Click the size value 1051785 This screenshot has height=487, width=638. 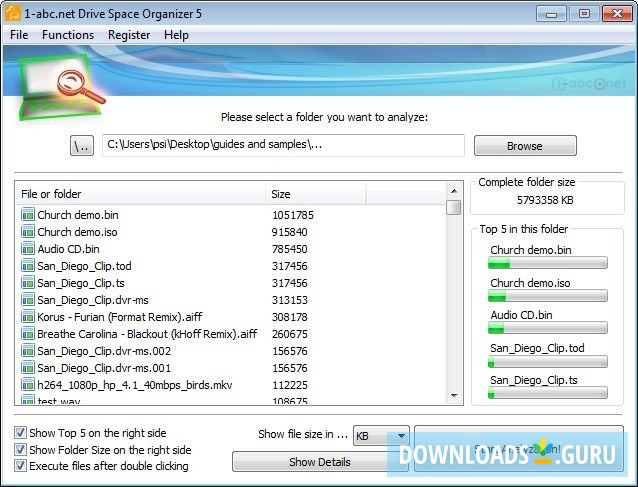pos(293,215)
